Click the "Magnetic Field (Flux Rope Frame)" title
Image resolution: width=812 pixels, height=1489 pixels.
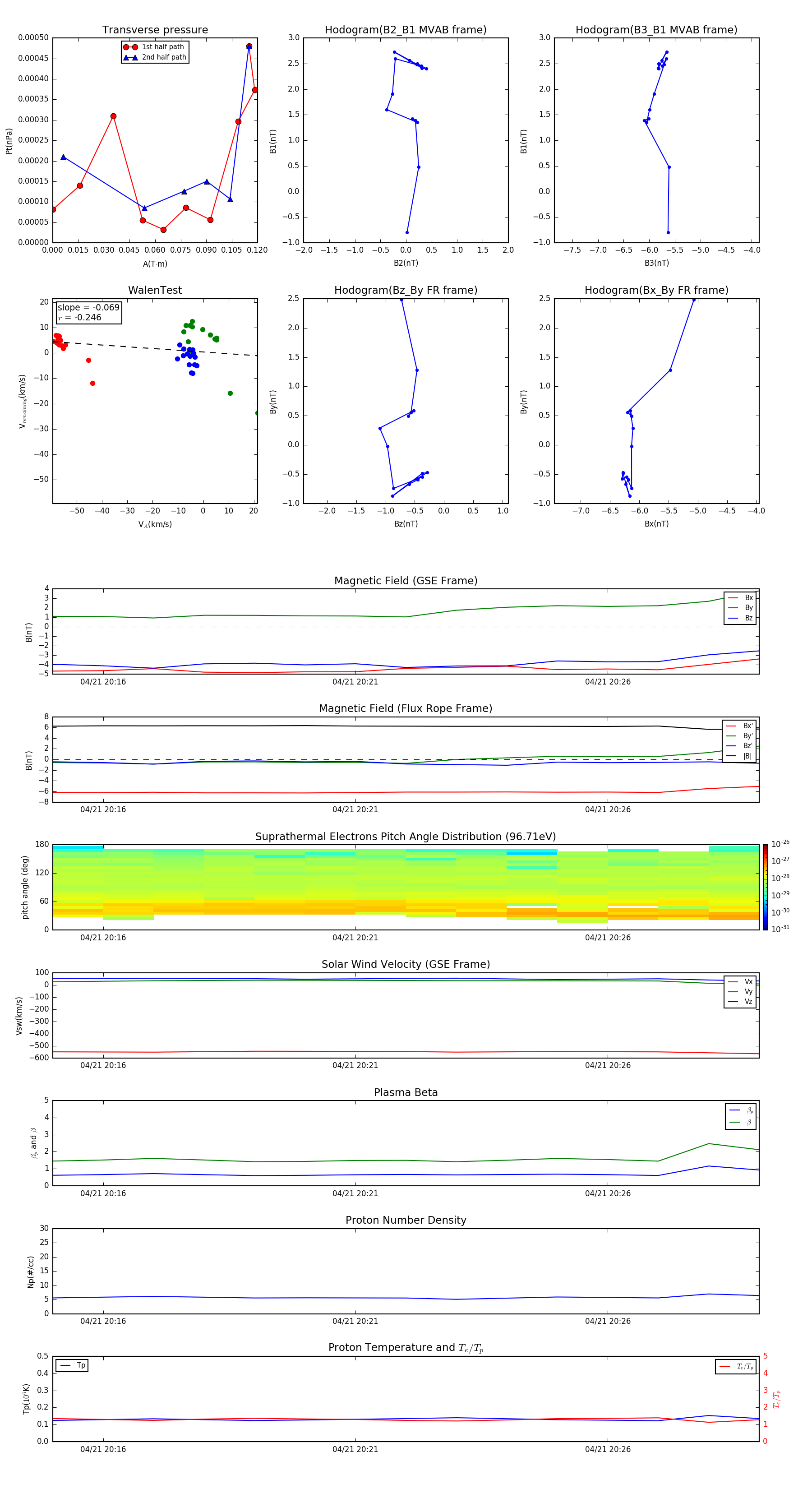406,709
